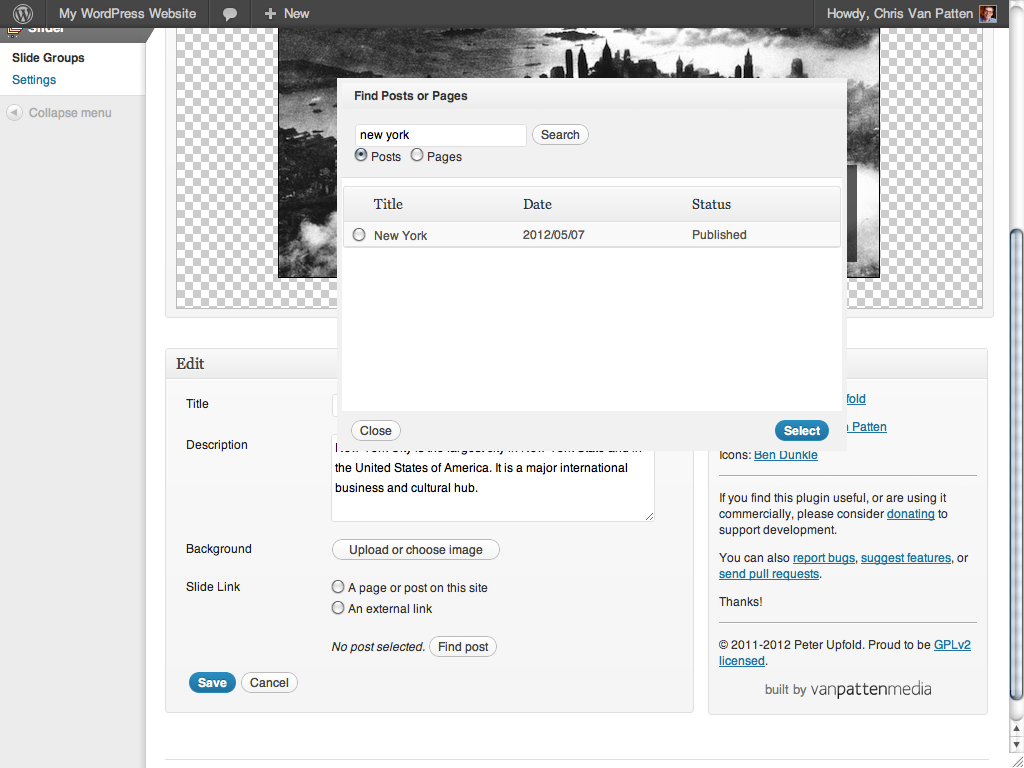
Task: Click the Find Posts or Pages heading
Action: [x=411, y=95]
